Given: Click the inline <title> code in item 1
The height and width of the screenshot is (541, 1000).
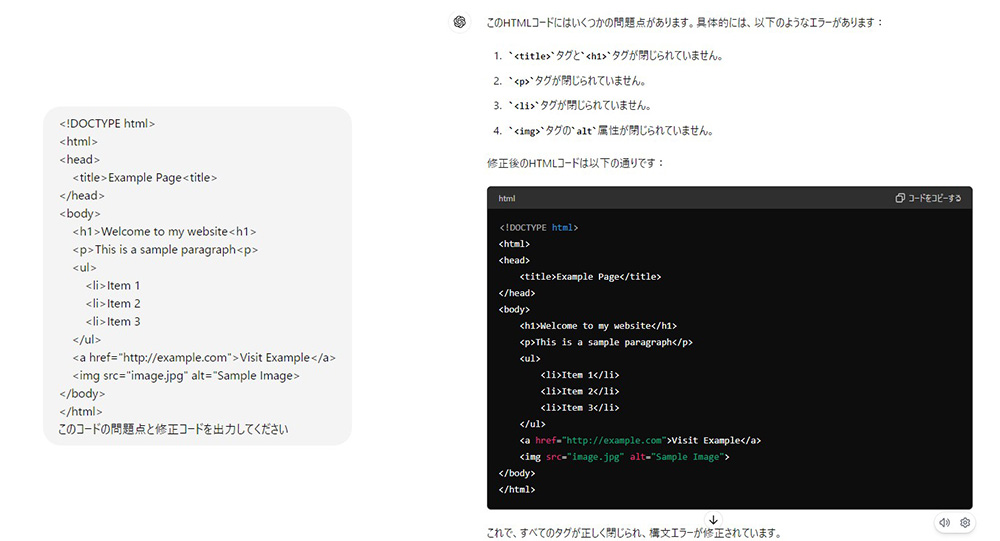Looking at the screenshot, I should click(532, 56).
